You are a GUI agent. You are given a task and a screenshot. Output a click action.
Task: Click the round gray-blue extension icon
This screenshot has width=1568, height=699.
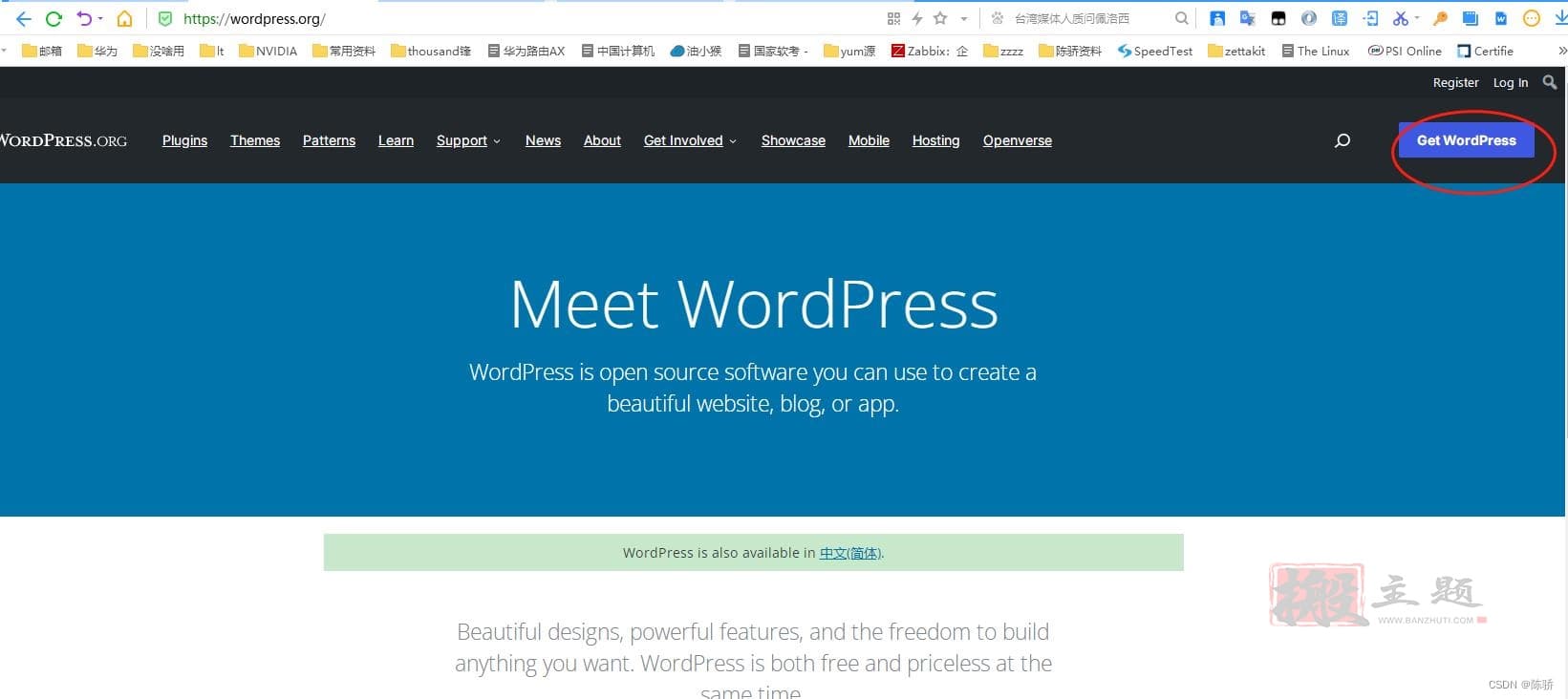[x=1309, y=18]
